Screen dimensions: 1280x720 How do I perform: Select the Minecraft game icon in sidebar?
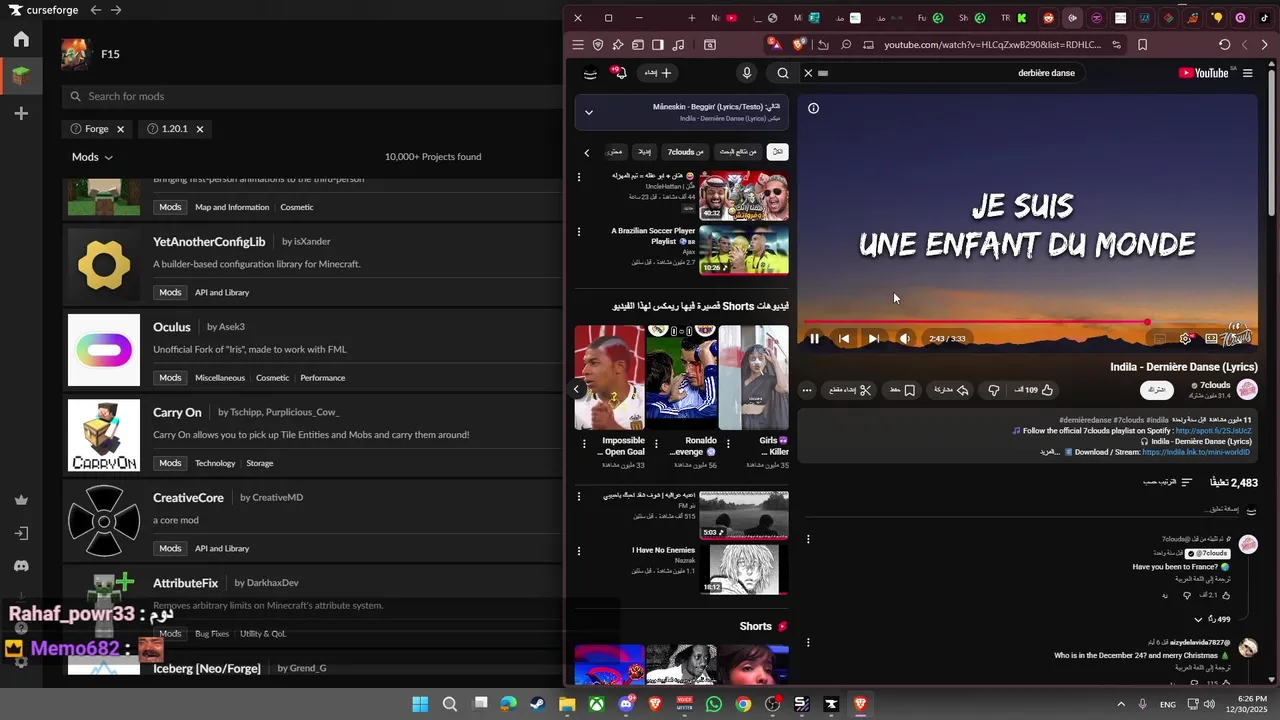click(21, 76)
